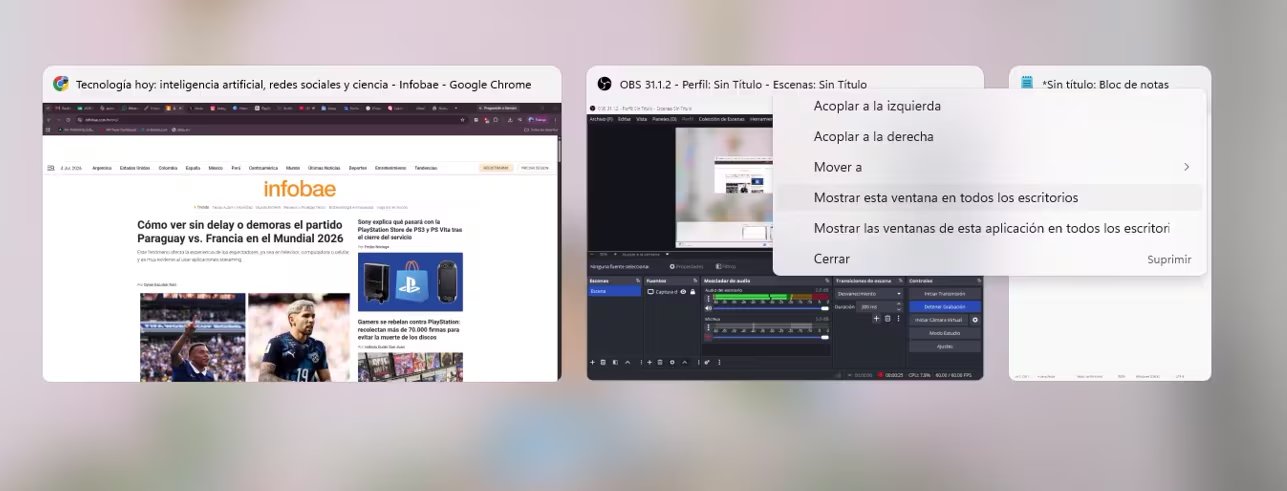Adjust the Mic/Aux volume slider in OBS
This screenshot has width=1287, height=491.
click(x=771, y=337)
